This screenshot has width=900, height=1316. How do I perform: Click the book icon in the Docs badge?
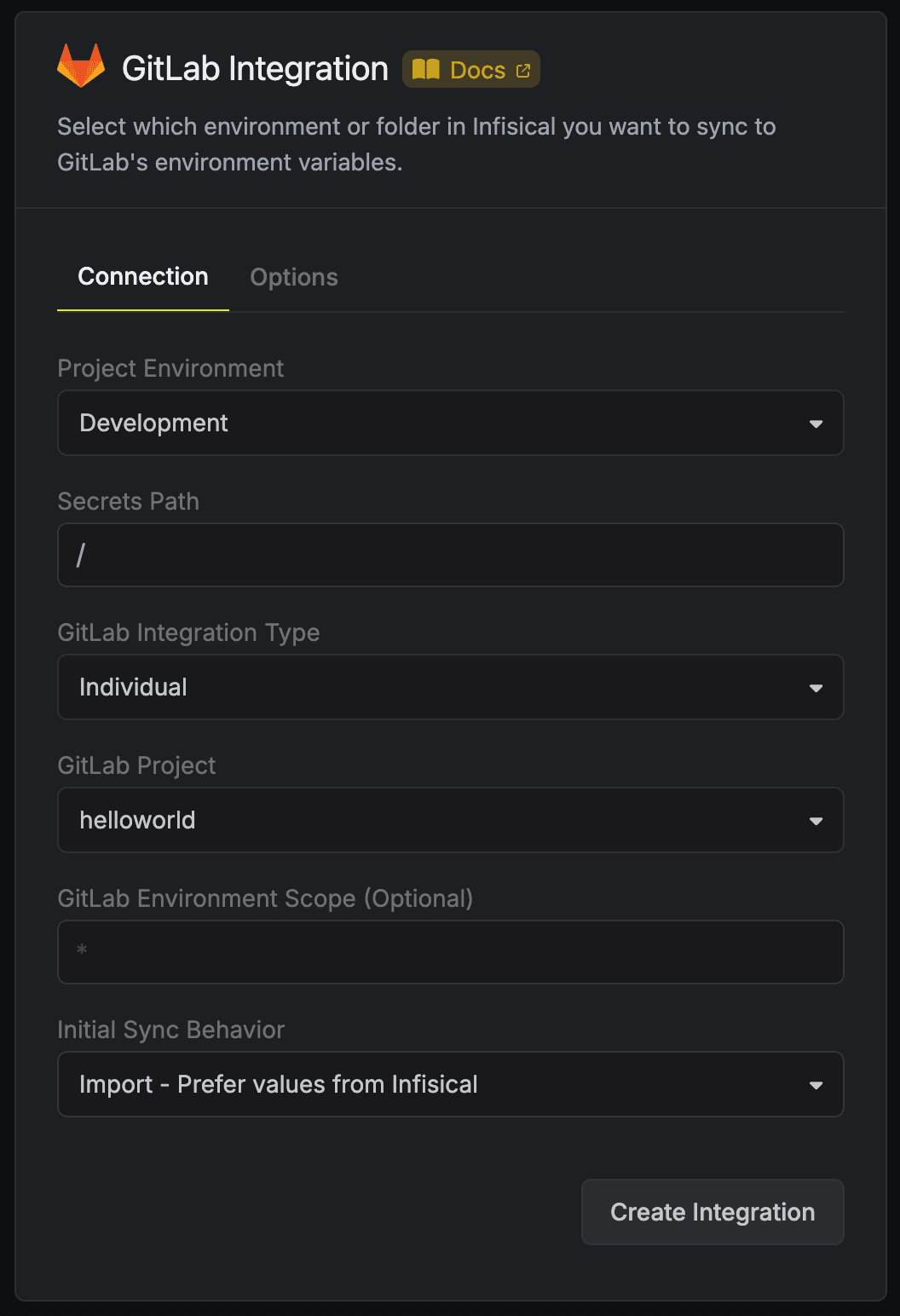427,69
